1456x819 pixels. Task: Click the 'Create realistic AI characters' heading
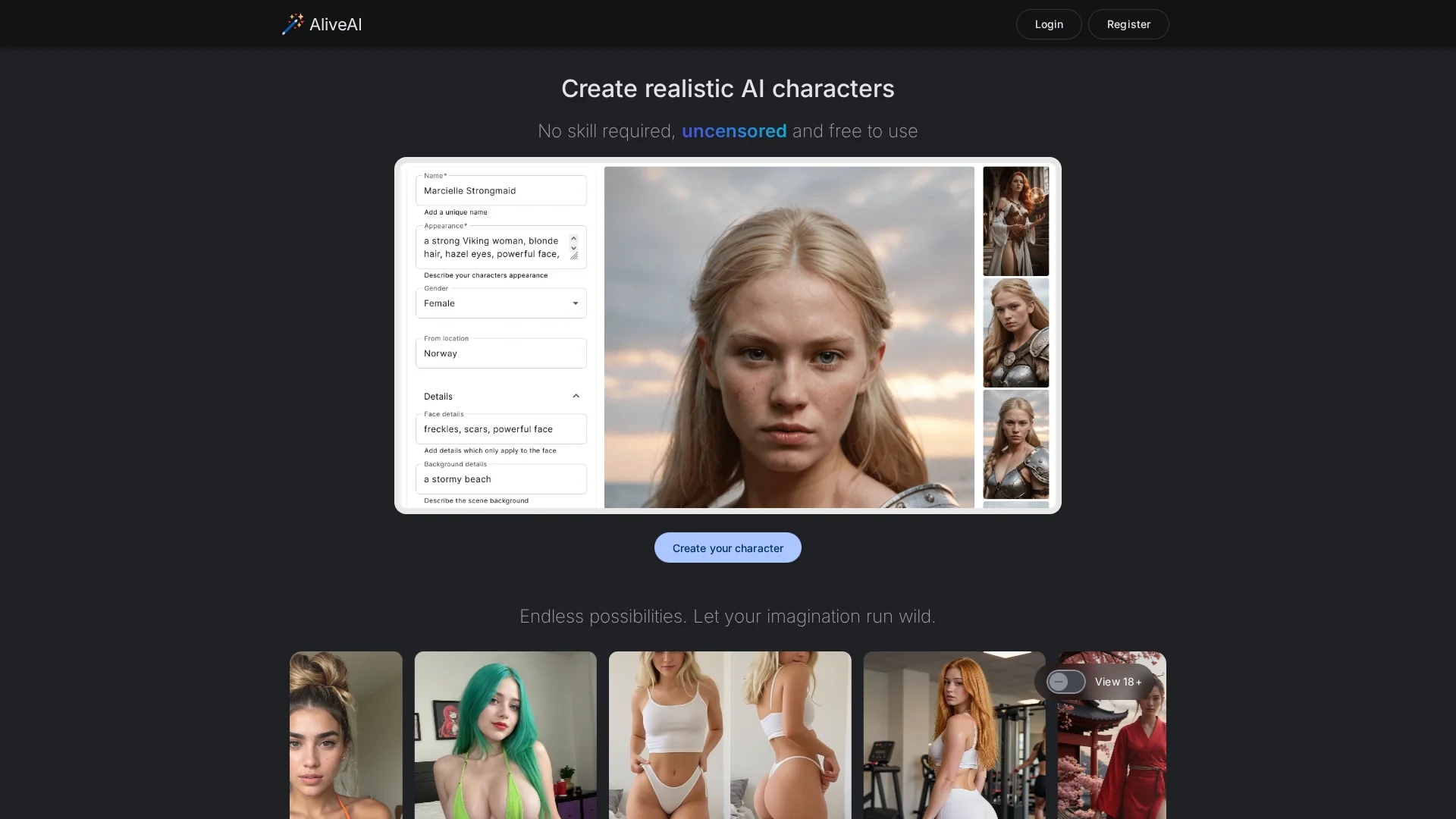(x=728, y=89)
